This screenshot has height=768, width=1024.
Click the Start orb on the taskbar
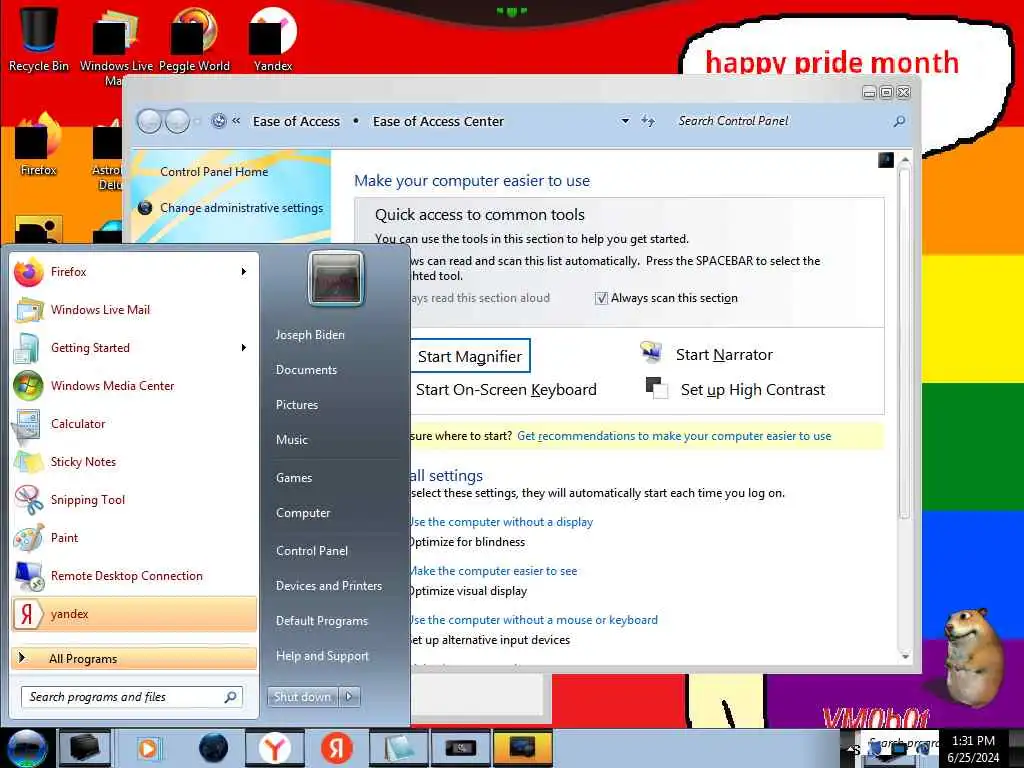pyautogui.click(x=27, y=748)
